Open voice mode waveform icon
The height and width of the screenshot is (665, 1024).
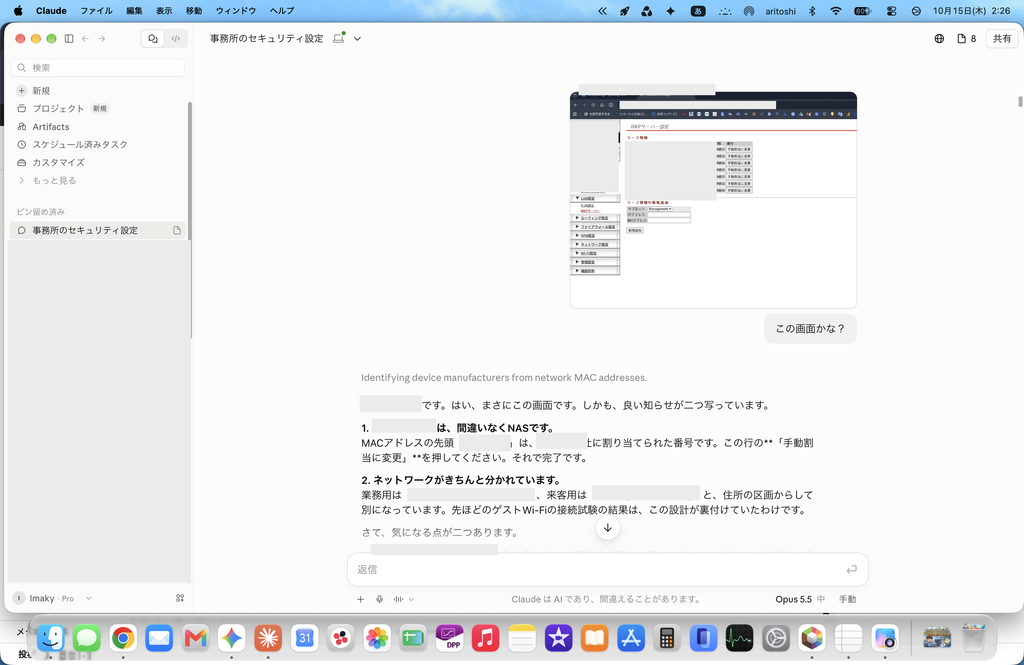(x=398, y=599)
